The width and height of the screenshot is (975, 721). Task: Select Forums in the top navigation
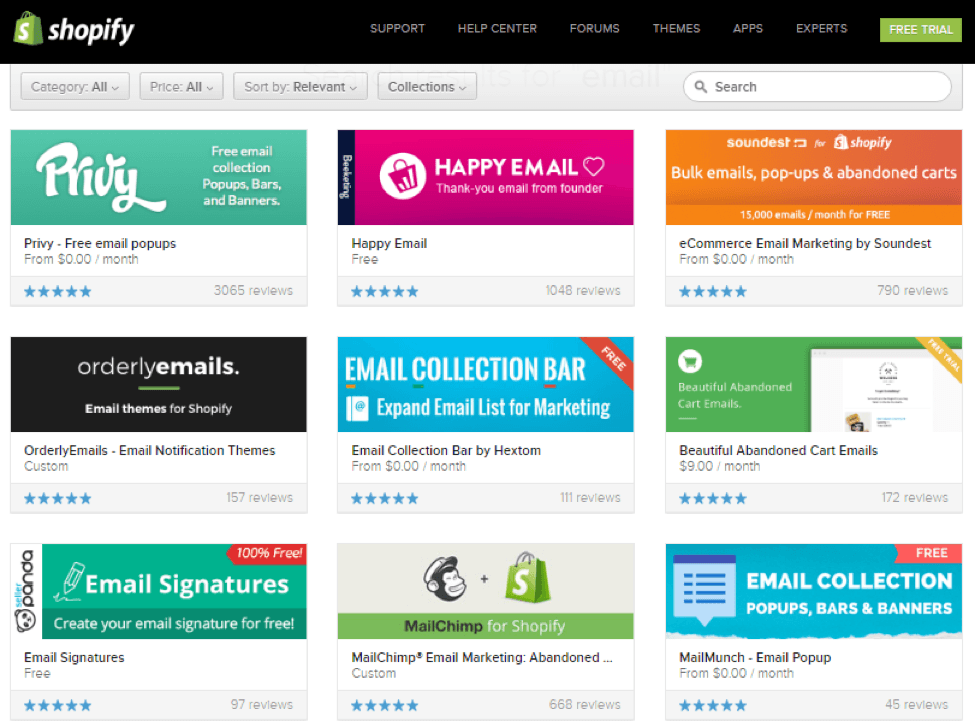594,29
